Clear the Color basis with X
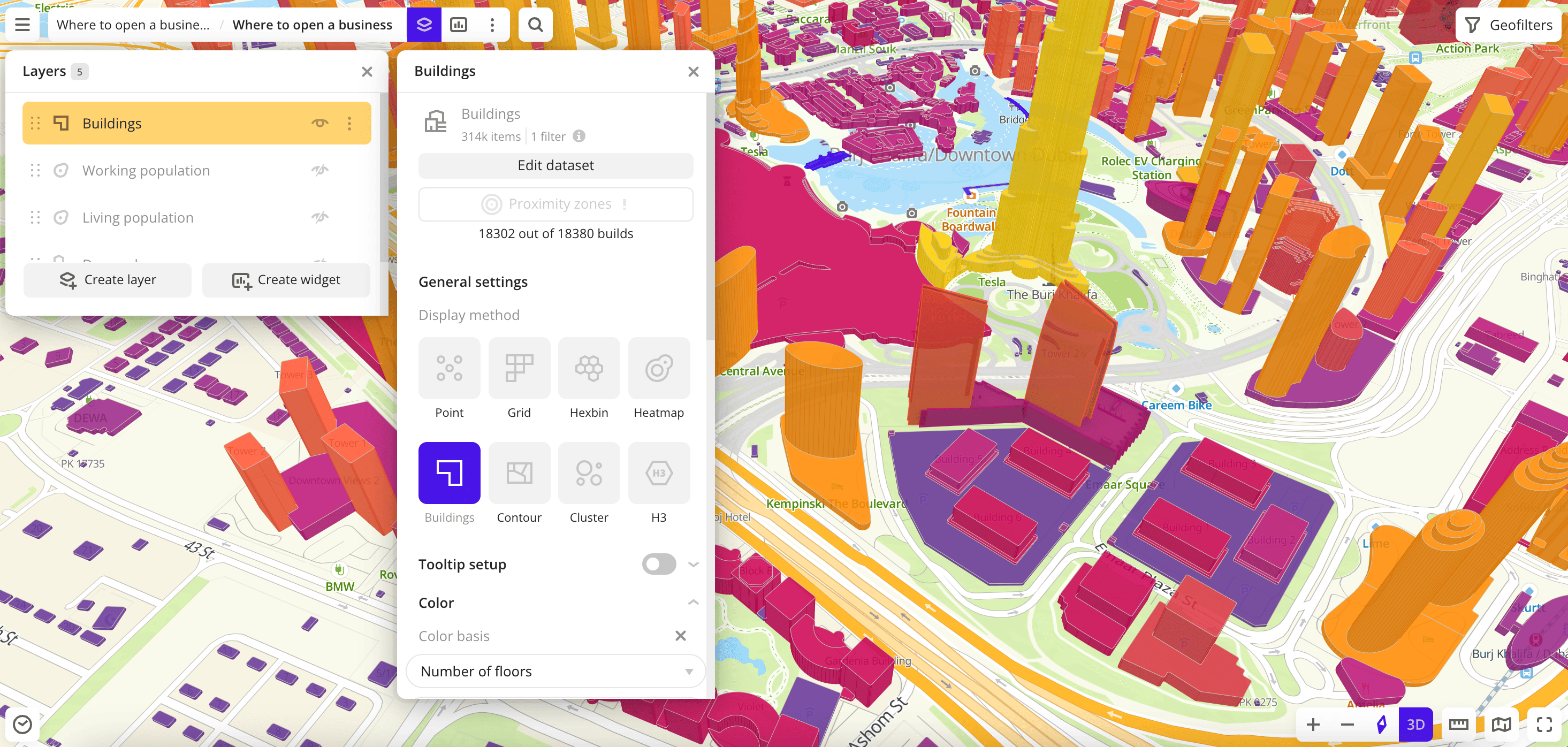1568x747 pixels. tap(681, 636)
